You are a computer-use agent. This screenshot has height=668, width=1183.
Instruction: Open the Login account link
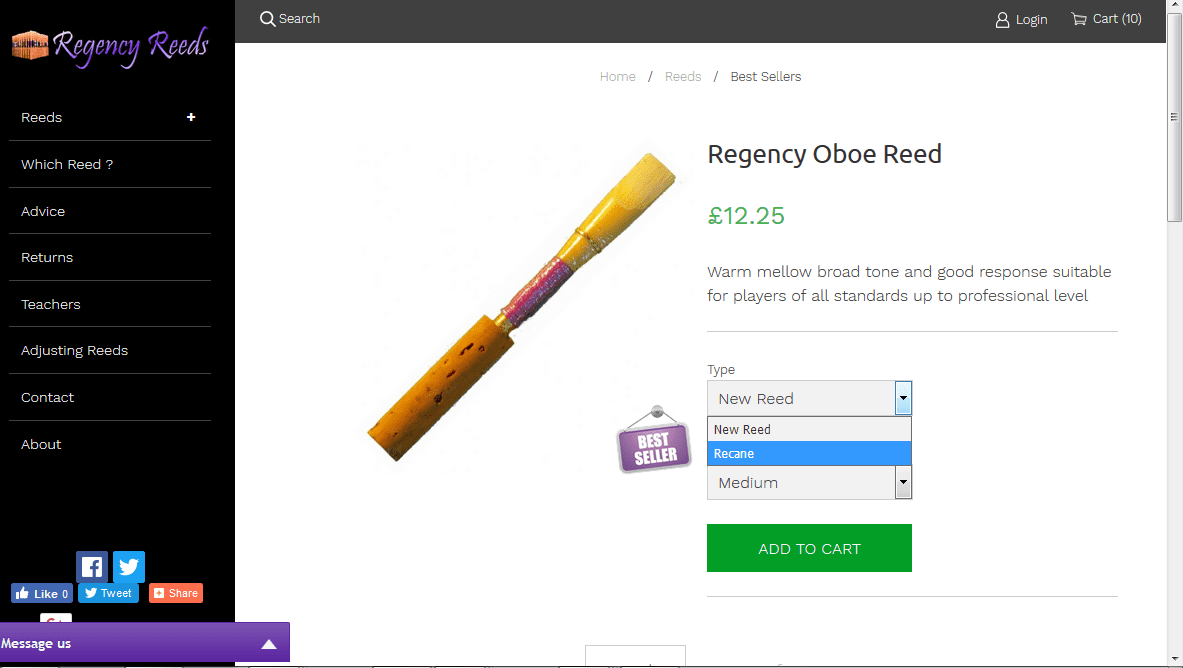tap(1021, 19)
